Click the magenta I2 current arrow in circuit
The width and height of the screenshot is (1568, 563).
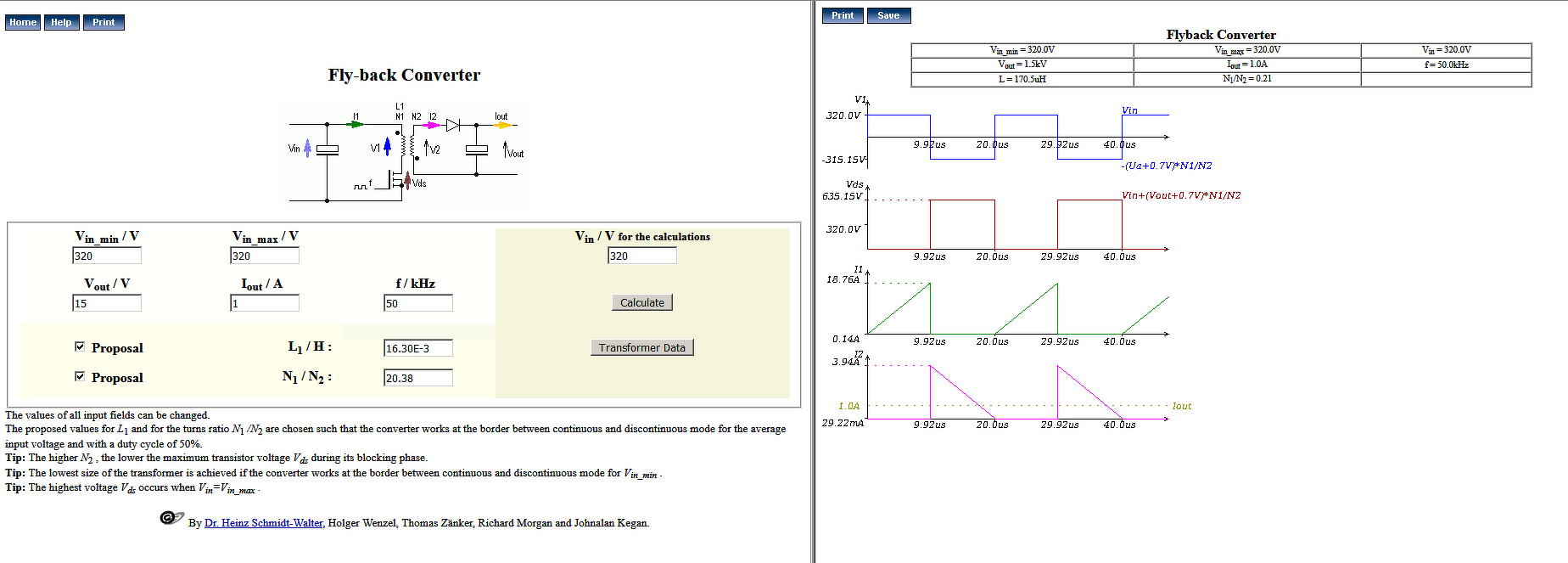click(x=430, y=125)
